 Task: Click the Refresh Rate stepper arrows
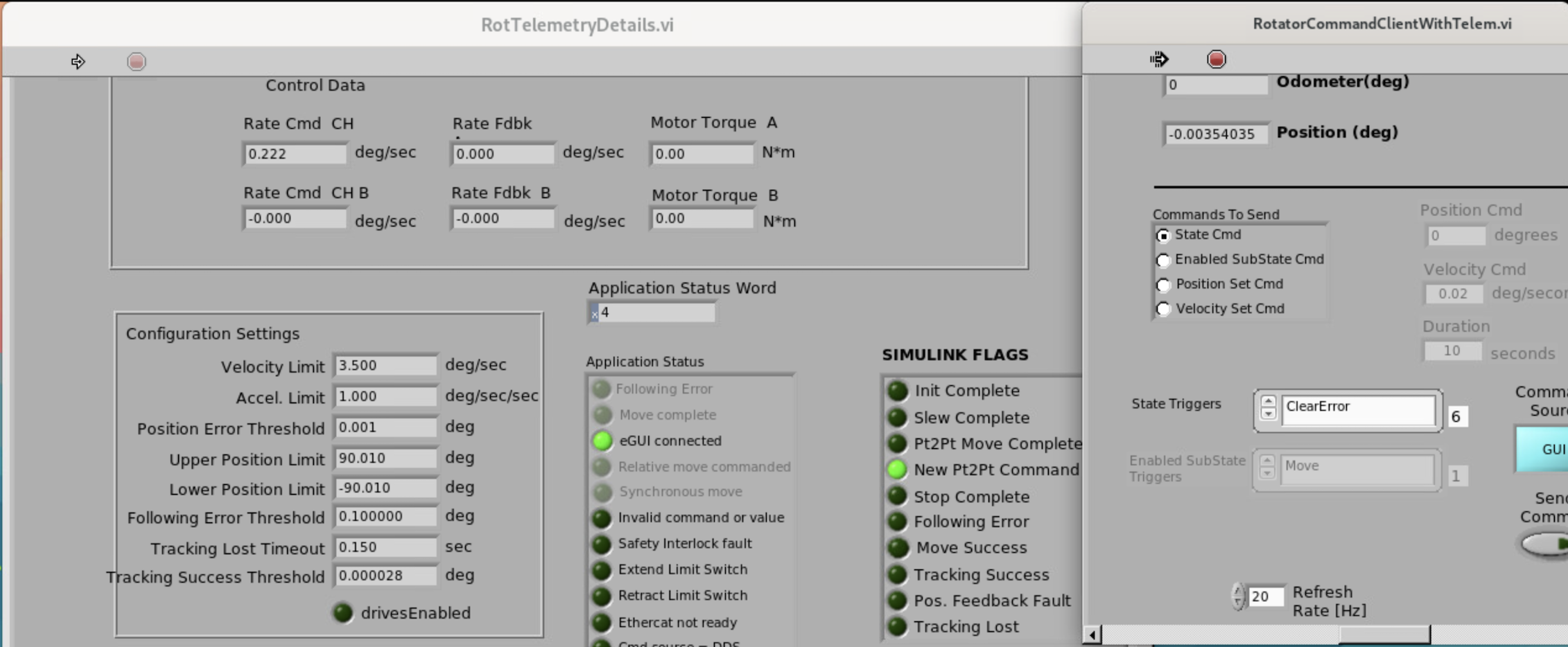tap(1238, 596)
